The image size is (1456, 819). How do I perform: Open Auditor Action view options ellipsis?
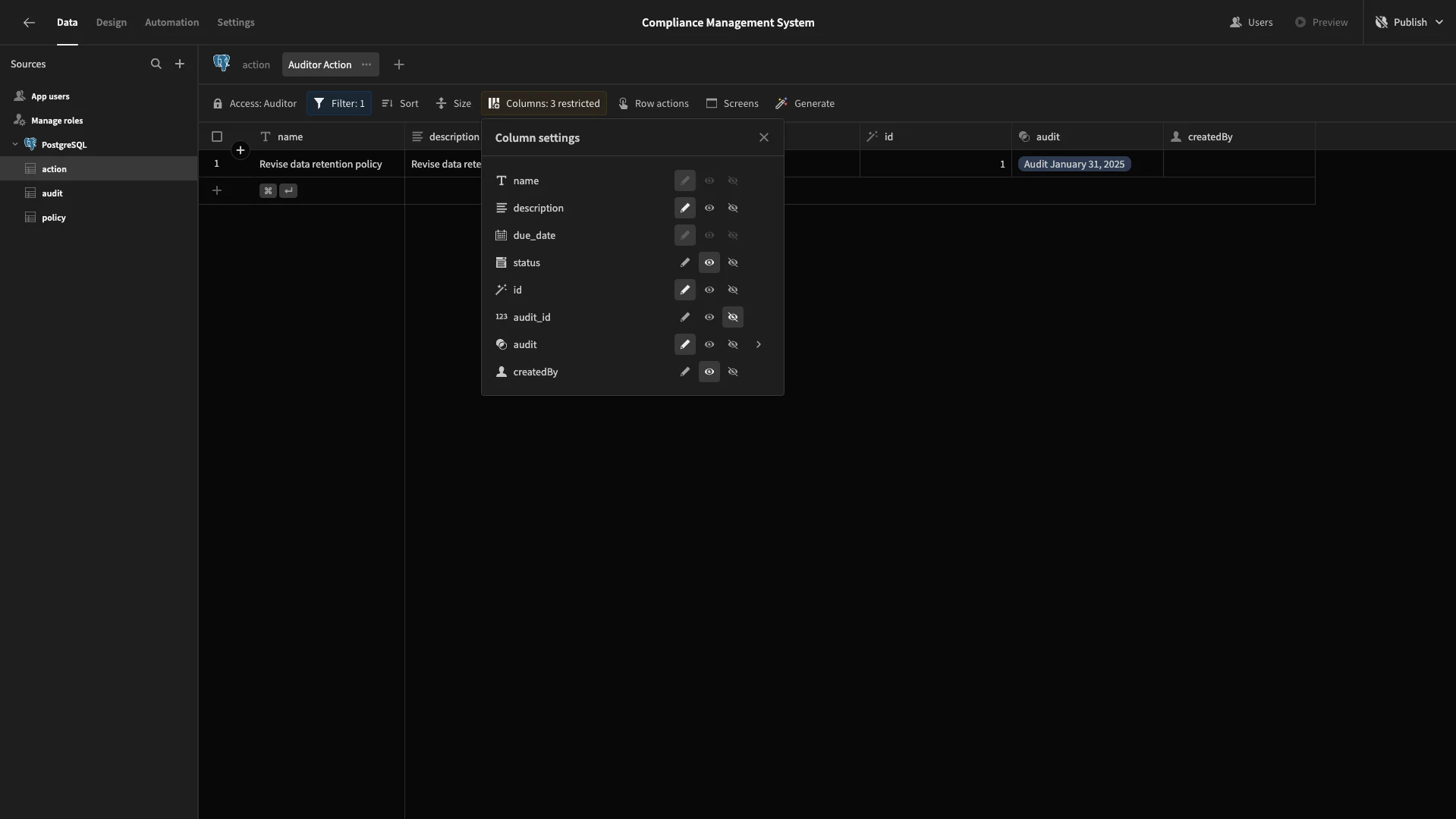pos(366,64)
